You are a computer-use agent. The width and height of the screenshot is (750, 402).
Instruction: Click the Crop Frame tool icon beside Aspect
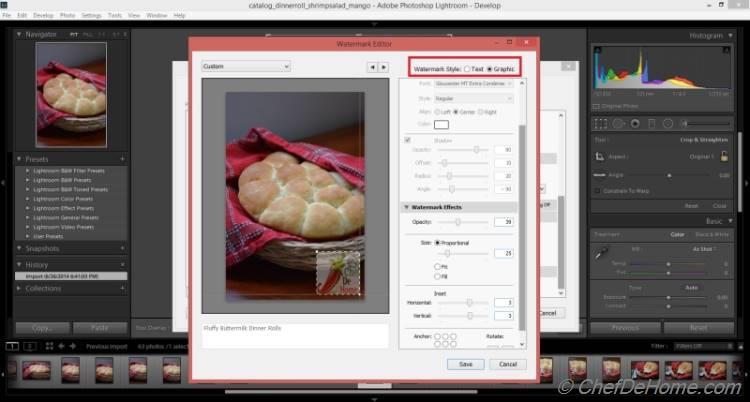599,156
